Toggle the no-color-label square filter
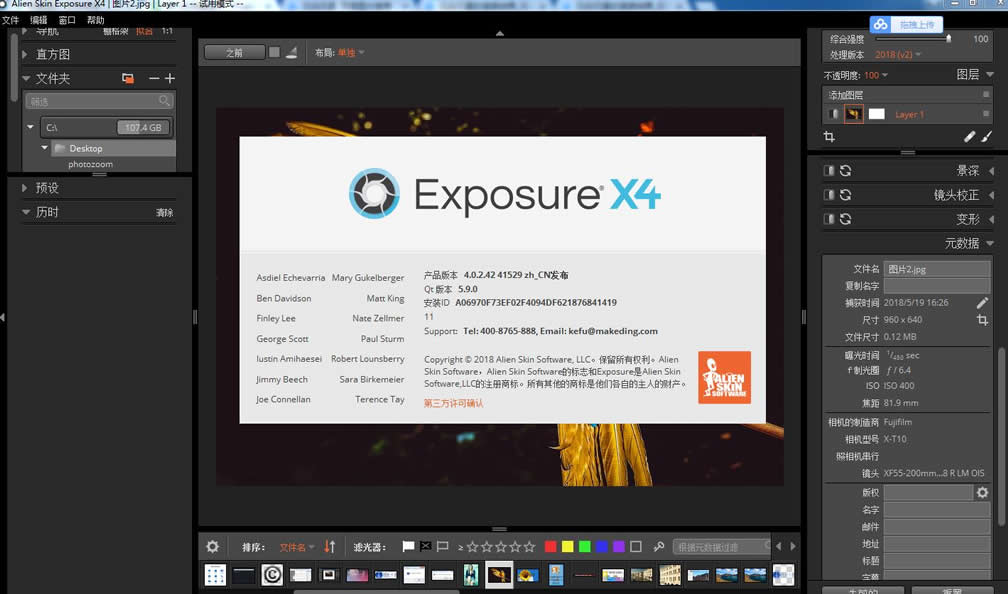This screenshot has height=594, width=1008. click(x=636, y=546)
